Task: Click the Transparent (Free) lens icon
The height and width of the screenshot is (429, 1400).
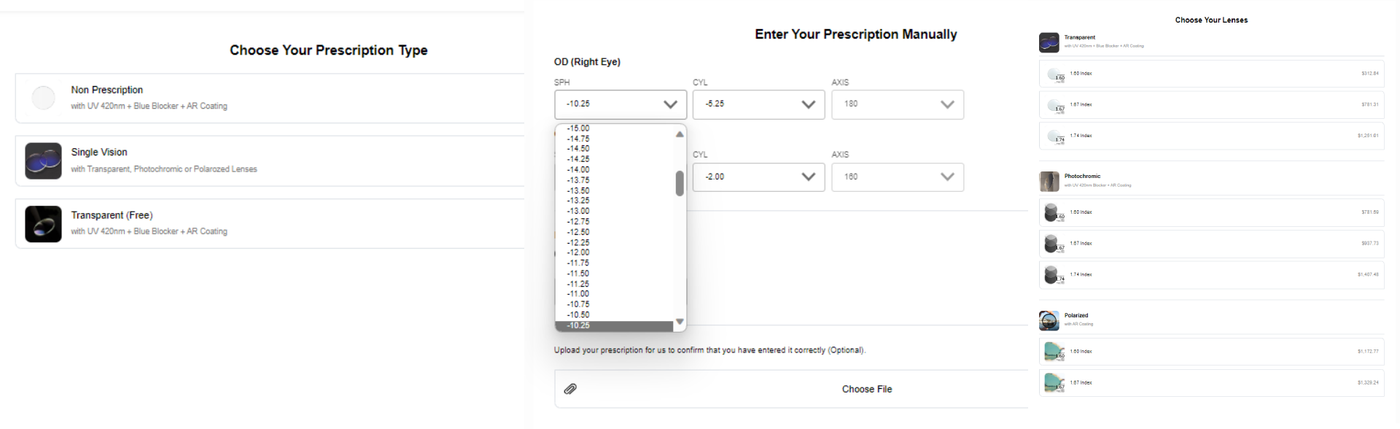Action: click(44, 224)
